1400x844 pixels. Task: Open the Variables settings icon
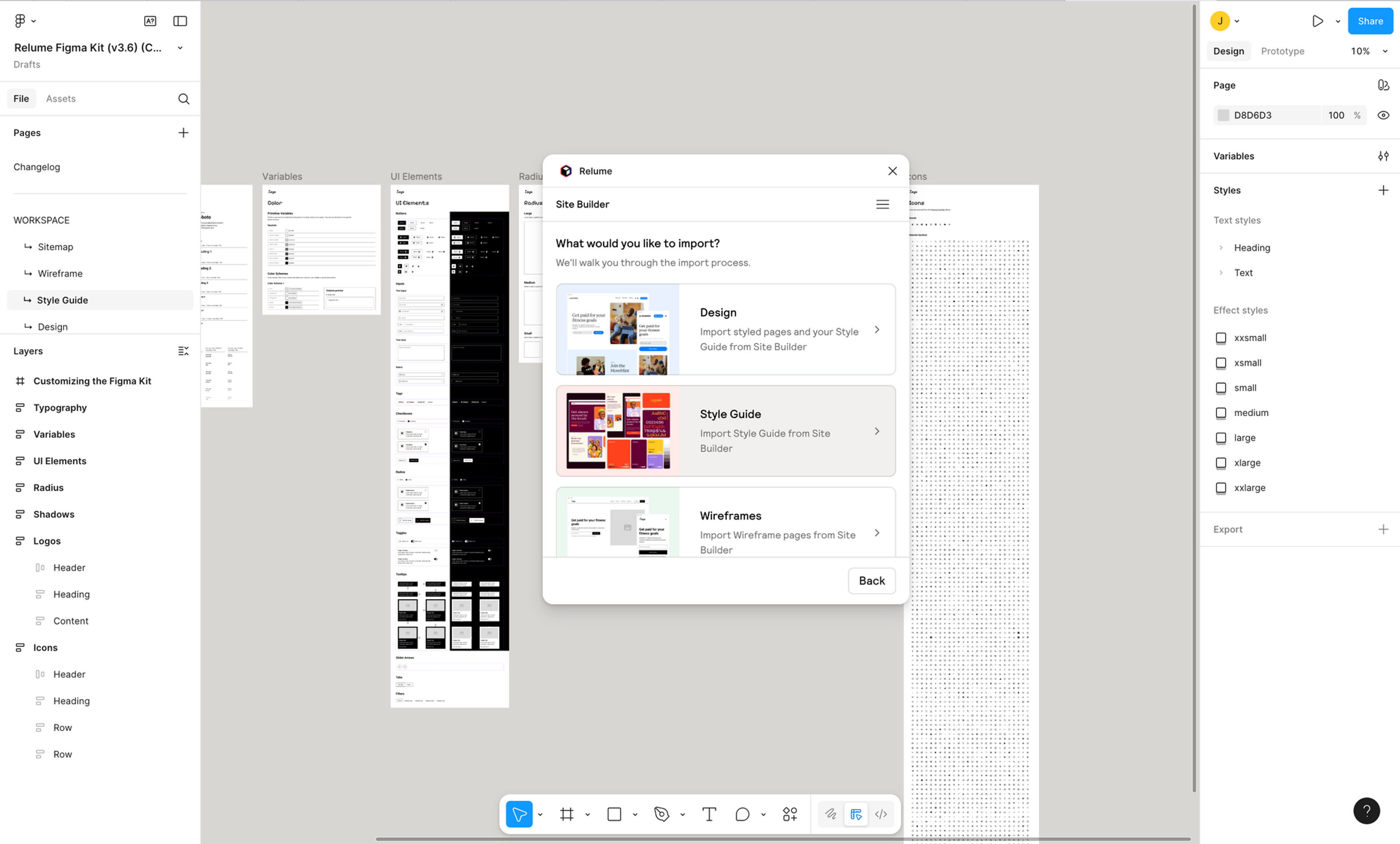coord(1383,156)
